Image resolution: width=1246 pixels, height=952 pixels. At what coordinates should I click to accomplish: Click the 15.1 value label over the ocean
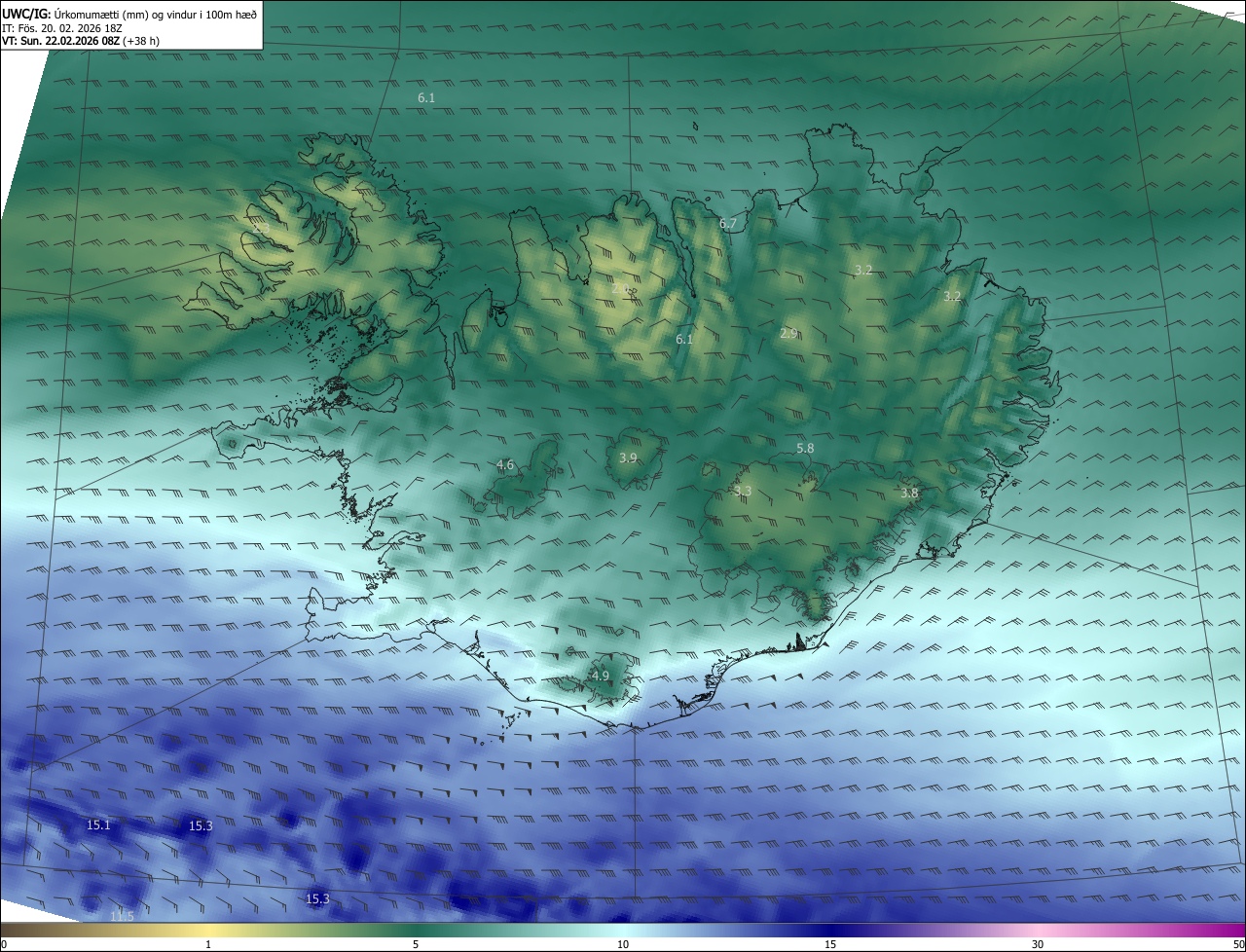[98, 824]
